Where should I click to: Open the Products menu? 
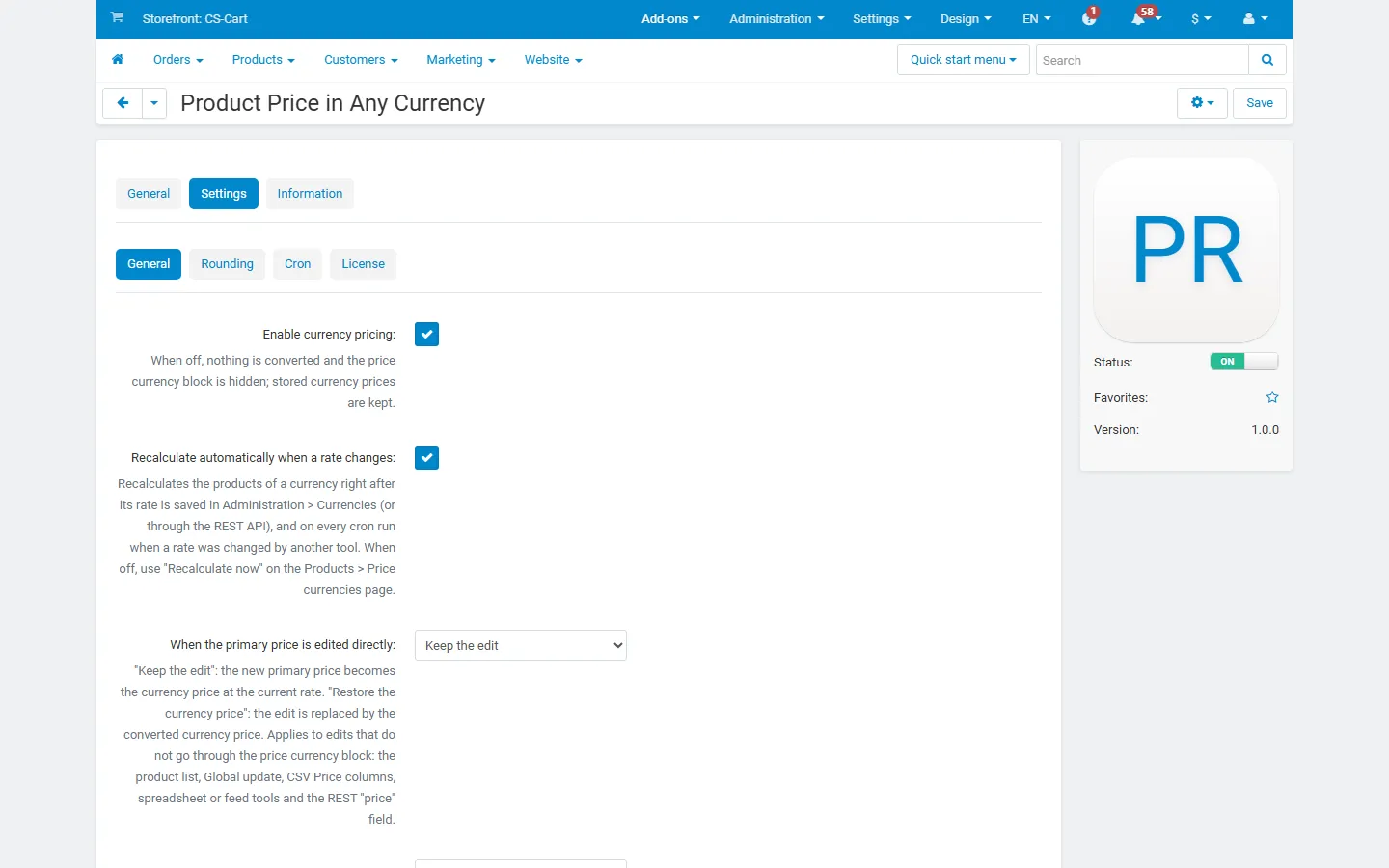[x=263, y=60]
